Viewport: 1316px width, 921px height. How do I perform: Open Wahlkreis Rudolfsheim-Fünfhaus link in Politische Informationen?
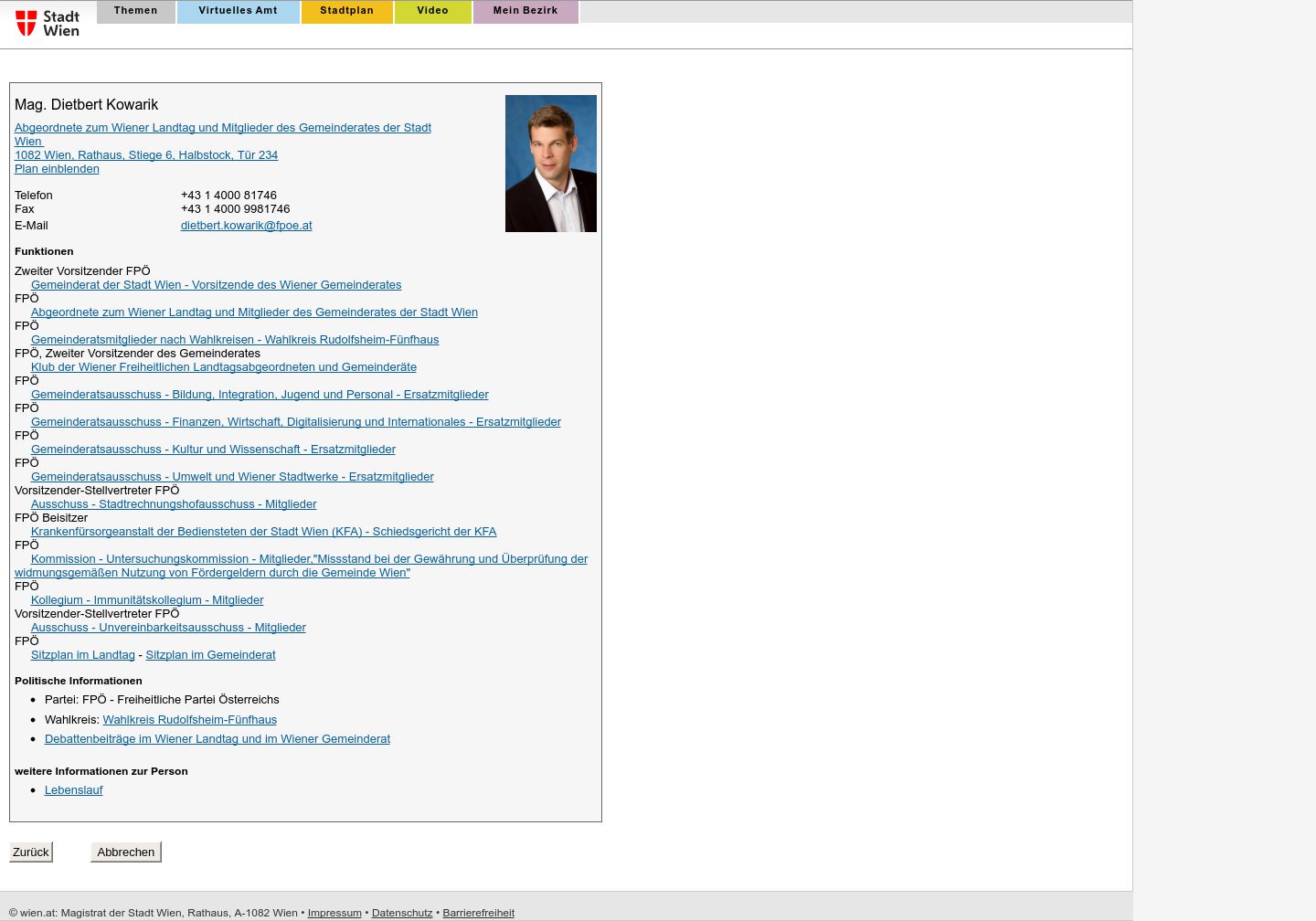pyautogui.click(x=190, y=720)
